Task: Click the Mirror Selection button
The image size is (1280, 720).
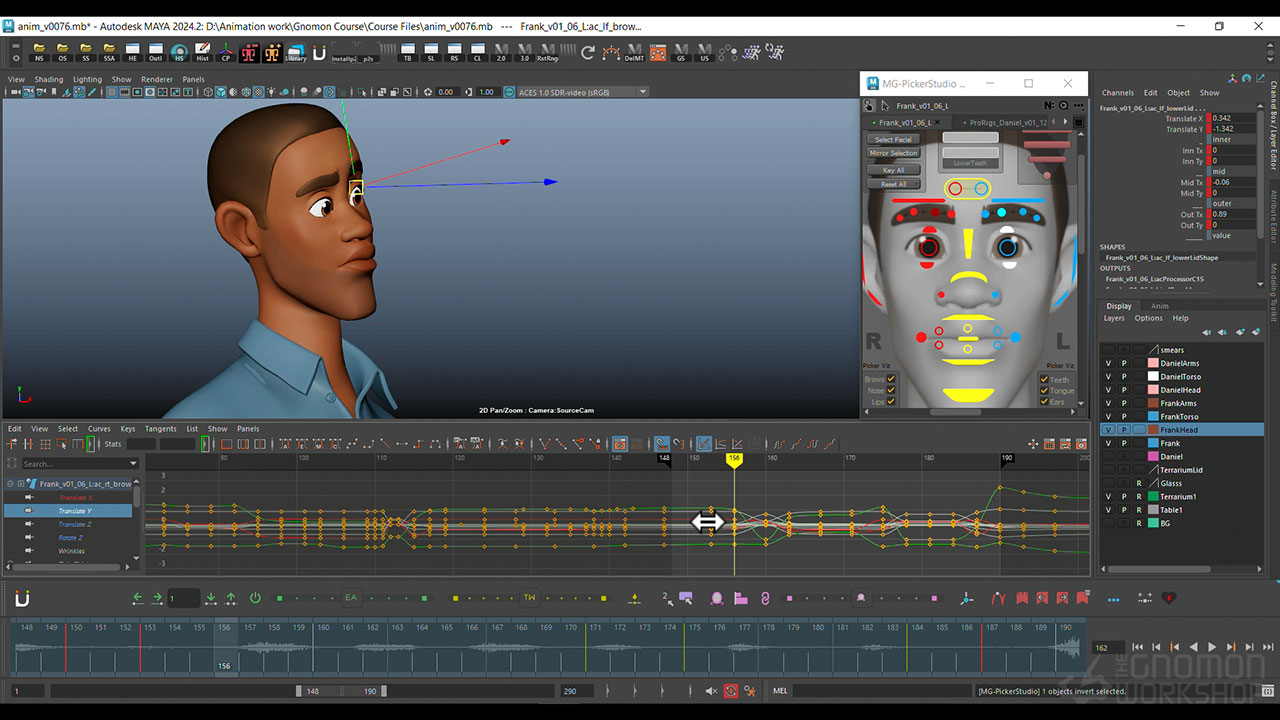Action: (893, 153)
